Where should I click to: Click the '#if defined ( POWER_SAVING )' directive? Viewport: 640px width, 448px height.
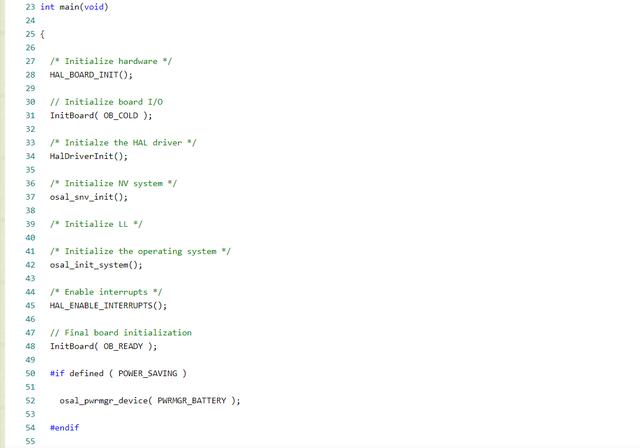(x=118, y=373)
